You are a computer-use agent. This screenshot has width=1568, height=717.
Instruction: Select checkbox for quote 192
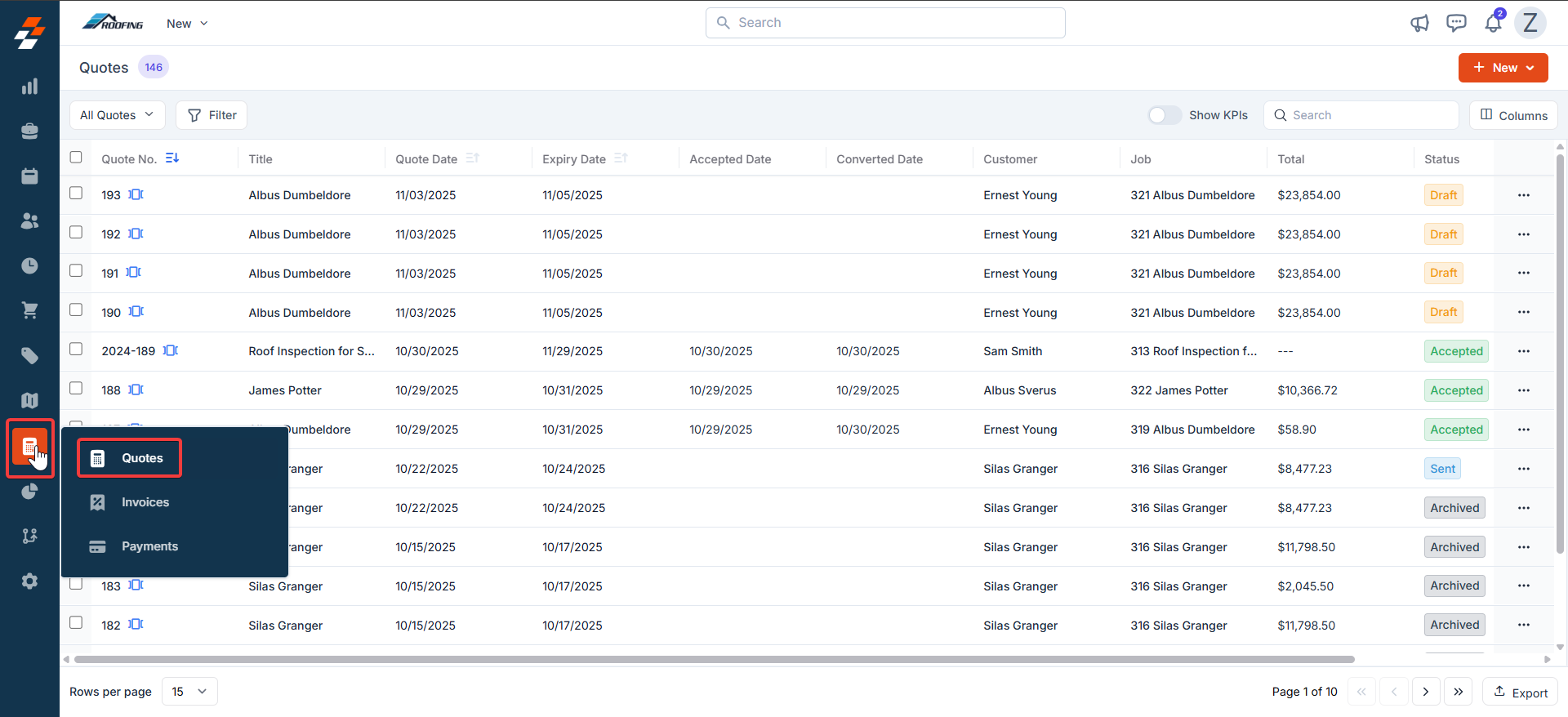coord(76,232)
